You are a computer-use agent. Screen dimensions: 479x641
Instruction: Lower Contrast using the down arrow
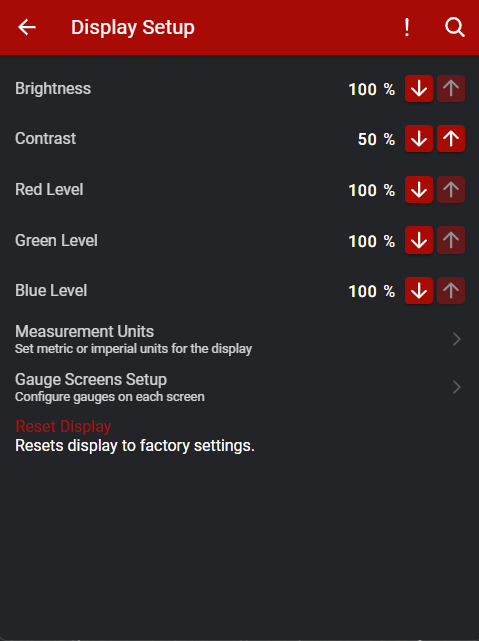click(x=419, y=139)
